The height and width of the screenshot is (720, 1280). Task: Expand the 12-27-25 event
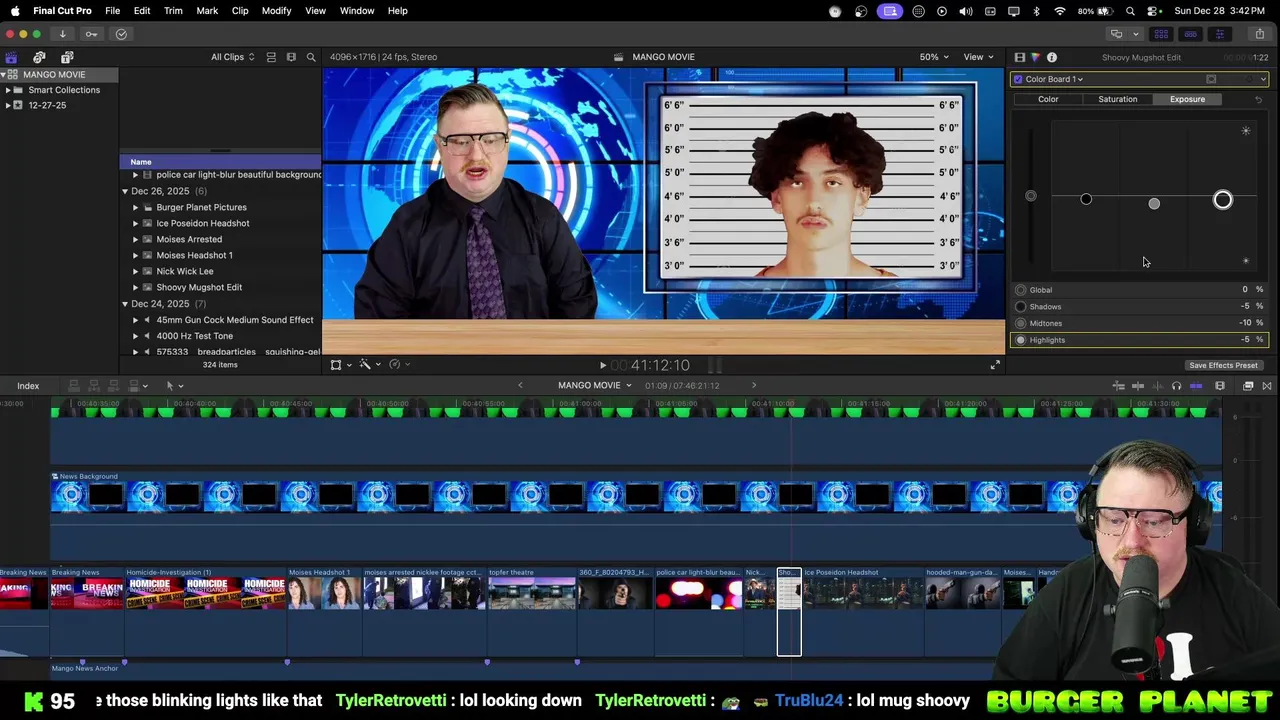tap(8, 105)
